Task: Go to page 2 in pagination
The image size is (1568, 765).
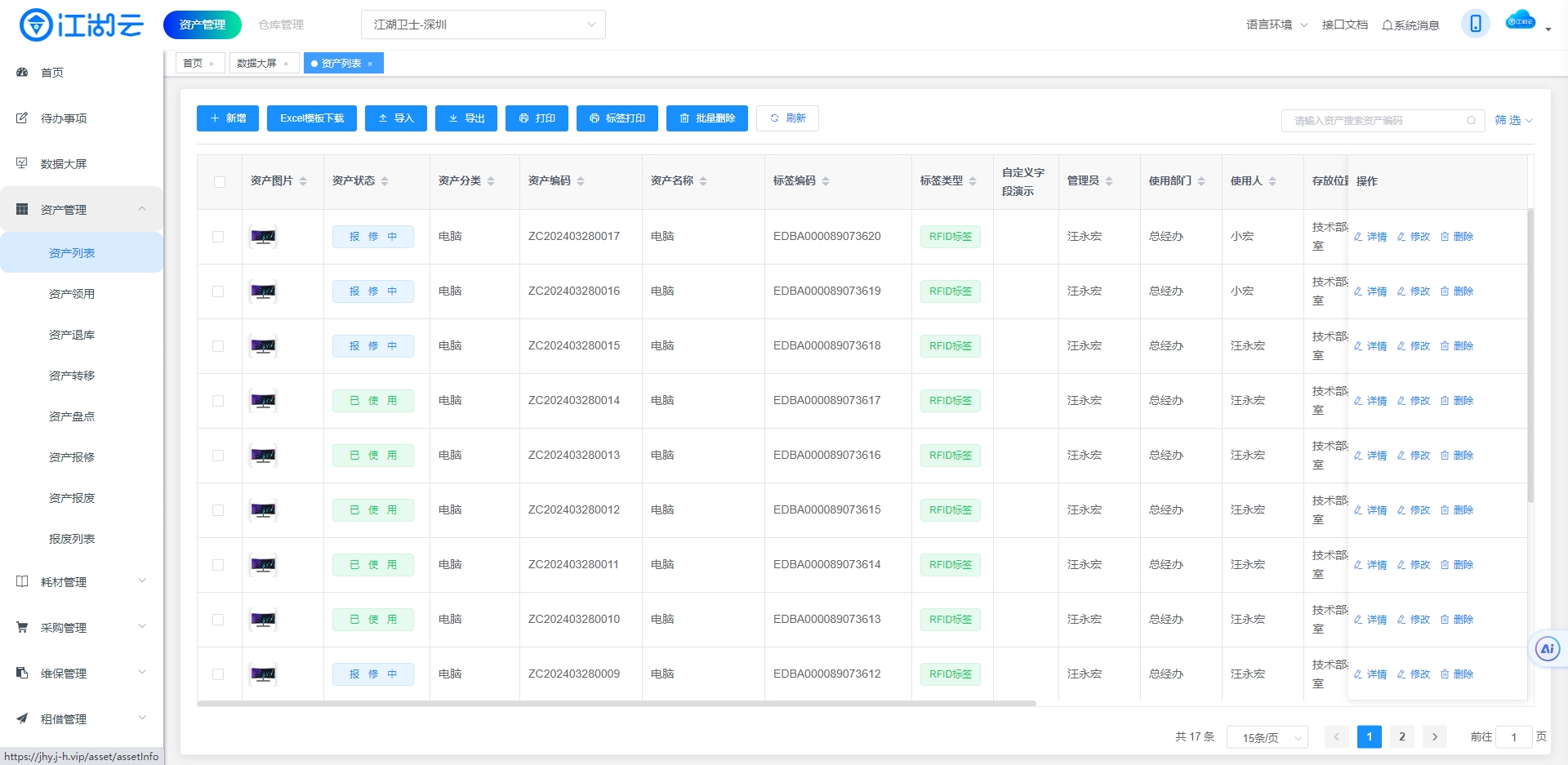Action: tap(1402, 736)
